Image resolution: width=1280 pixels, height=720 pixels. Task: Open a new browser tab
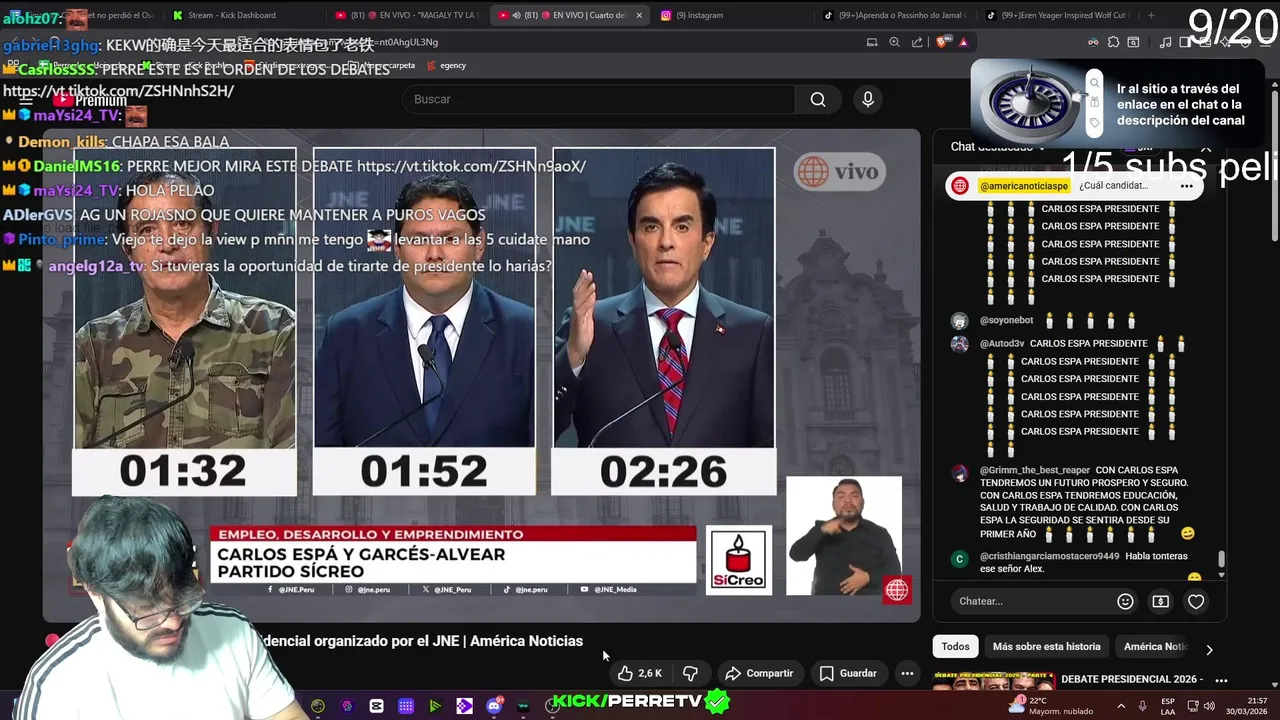[1151, 15]
